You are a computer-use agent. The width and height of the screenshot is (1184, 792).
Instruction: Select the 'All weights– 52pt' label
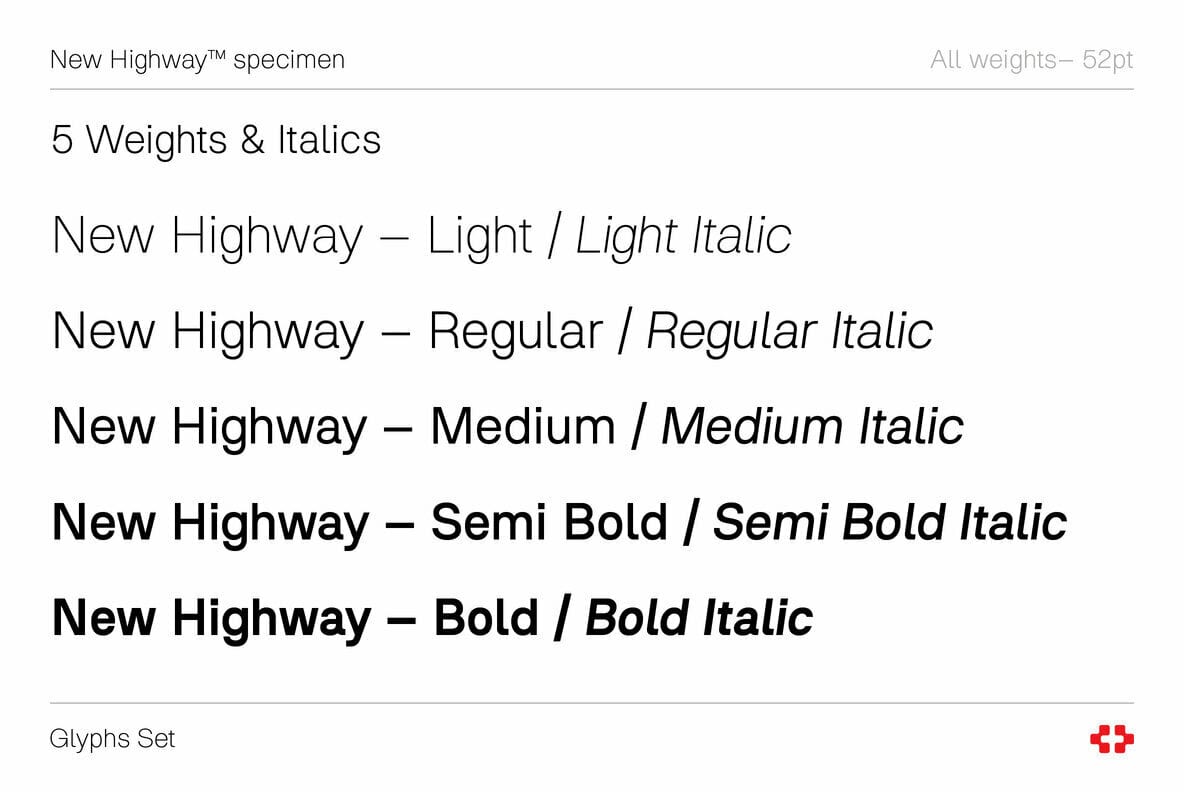point(1031,60)
